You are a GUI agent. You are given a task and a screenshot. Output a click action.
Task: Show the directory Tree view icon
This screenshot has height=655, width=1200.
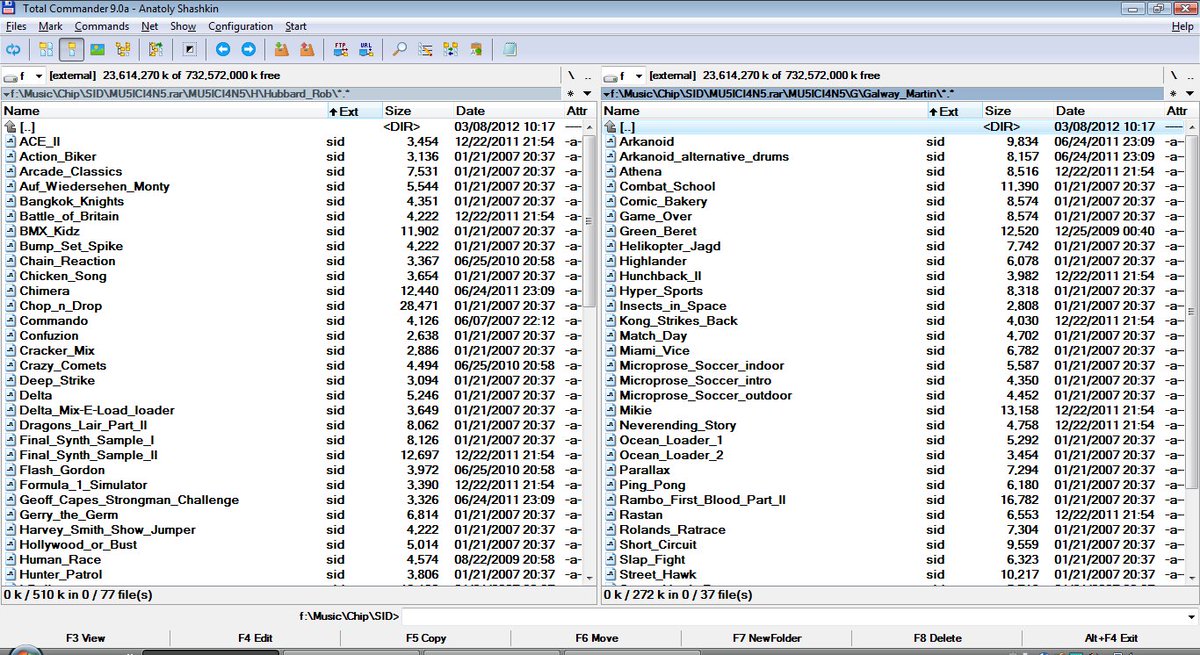[x=124, y=49]
